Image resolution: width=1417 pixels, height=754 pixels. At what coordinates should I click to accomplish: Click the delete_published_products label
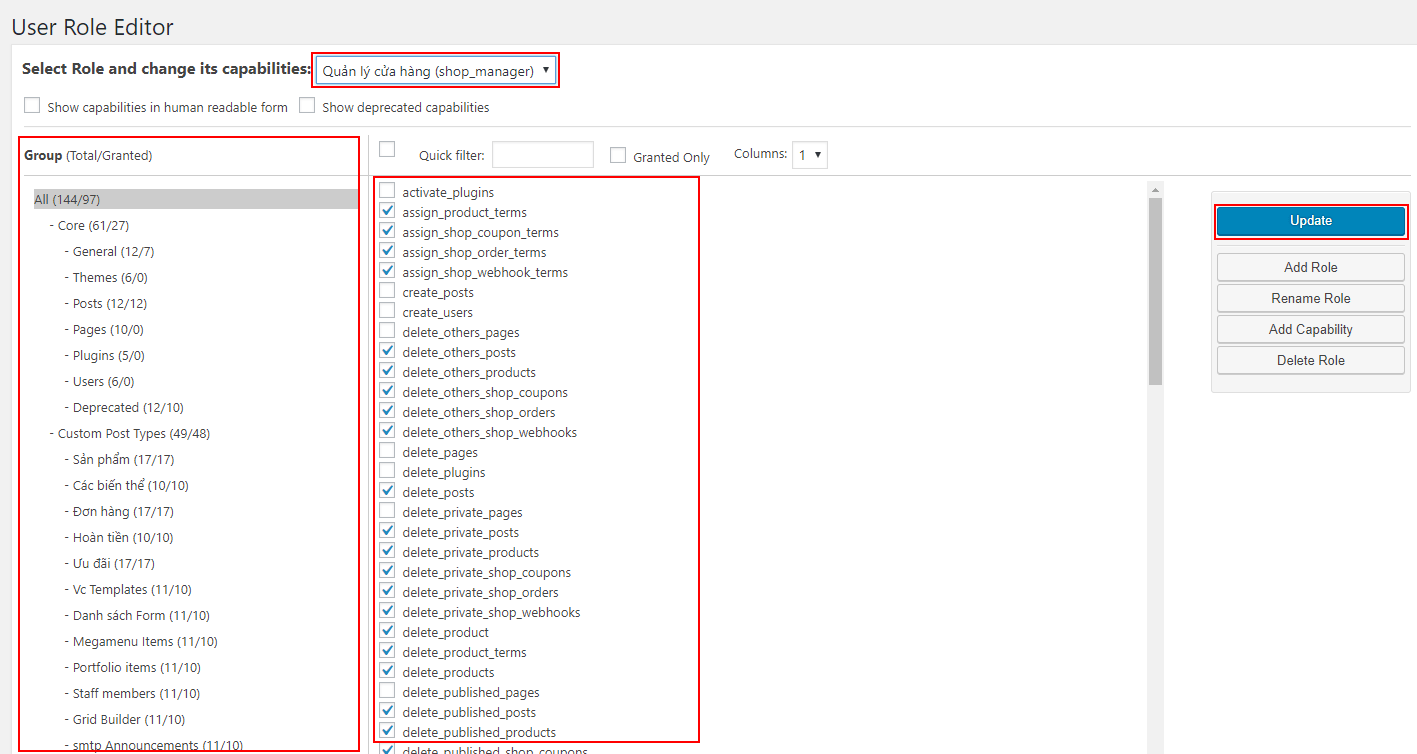coord(479,732)
